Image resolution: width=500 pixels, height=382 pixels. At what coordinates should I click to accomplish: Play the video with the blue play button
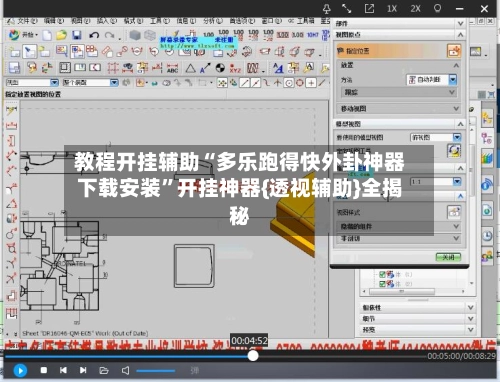(20, 370)
